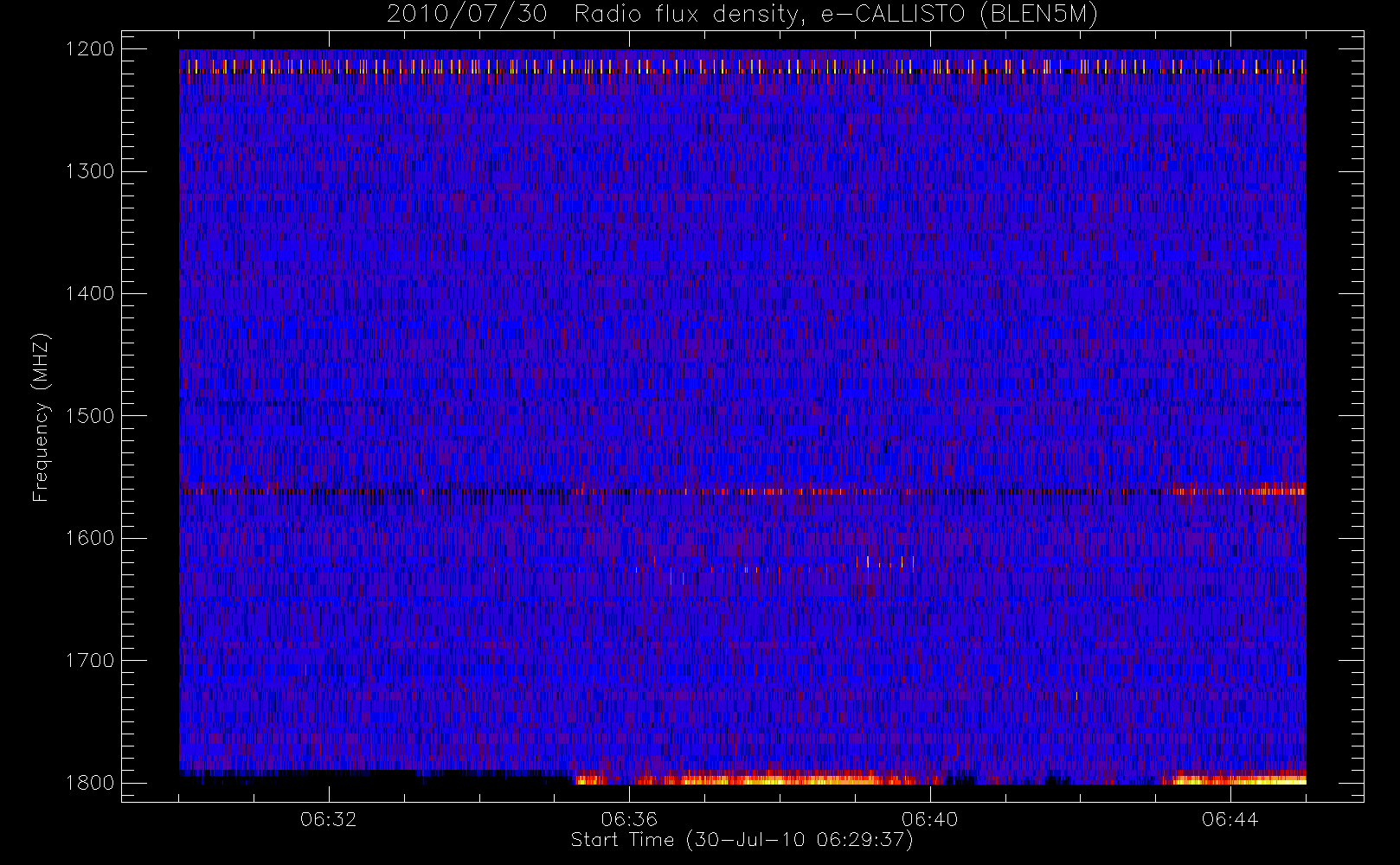
Task: Select the 1400 frequency tick label
Action: pyautogui.click(x=90, y=293)
